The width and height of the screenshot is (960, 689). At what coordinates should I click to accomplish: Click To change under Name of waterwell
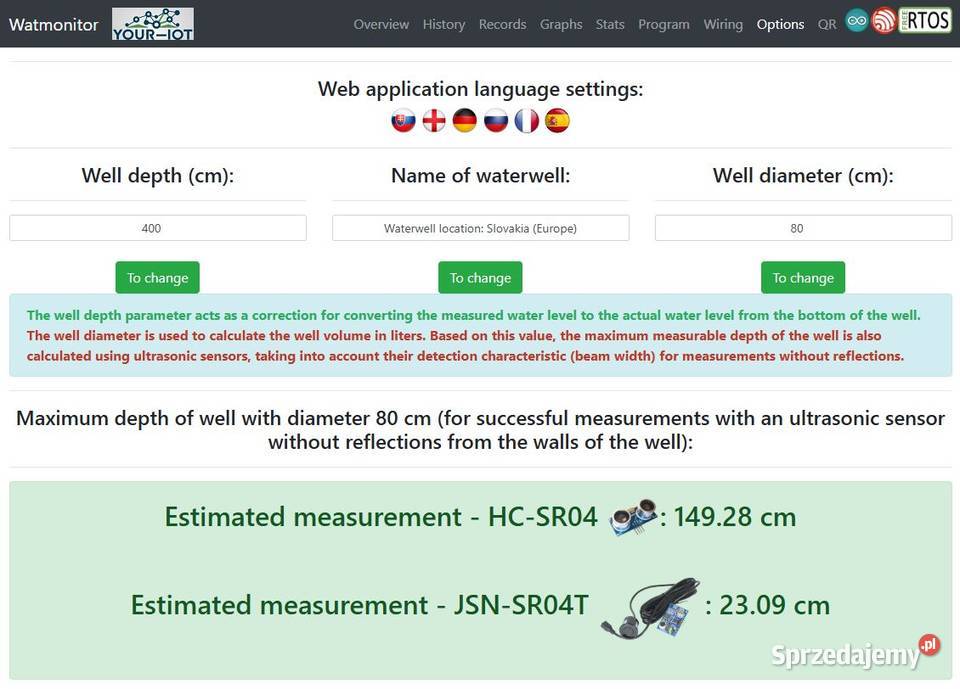pyautogui.click(x=480, y=277)
